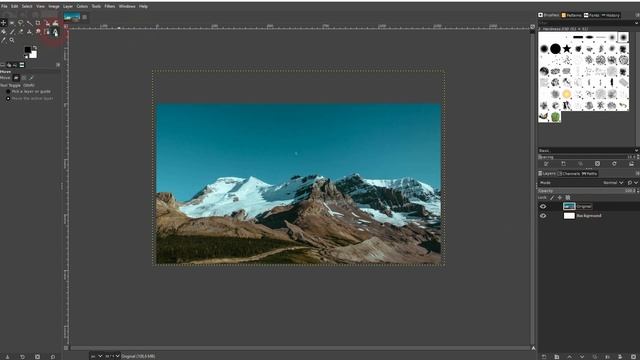
Task: Hide the Background layer via eye icon
Action: point(543,216)
